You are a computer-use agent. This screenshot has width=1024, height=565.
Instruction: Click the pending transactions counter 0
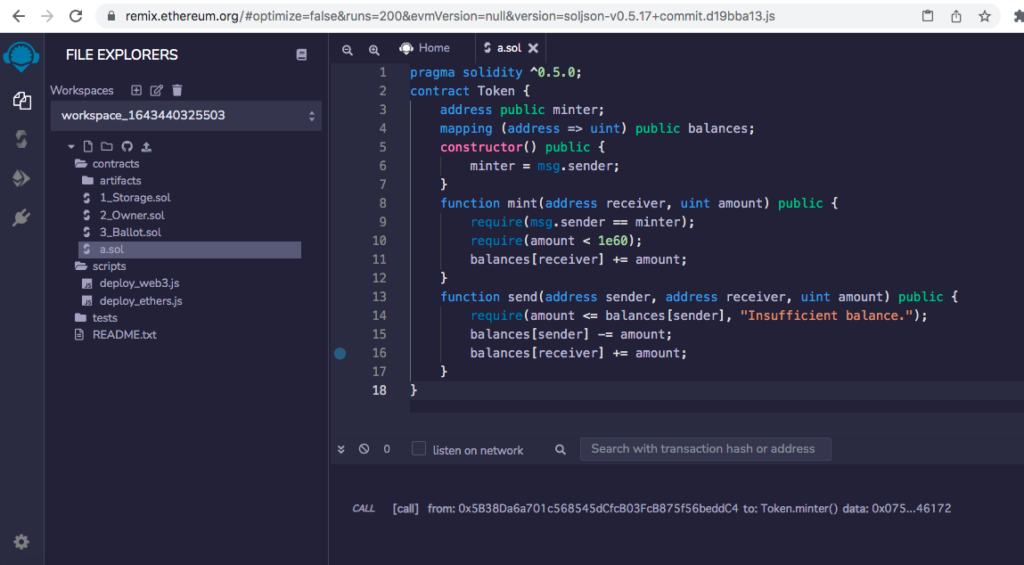click(x=387, y=449)
